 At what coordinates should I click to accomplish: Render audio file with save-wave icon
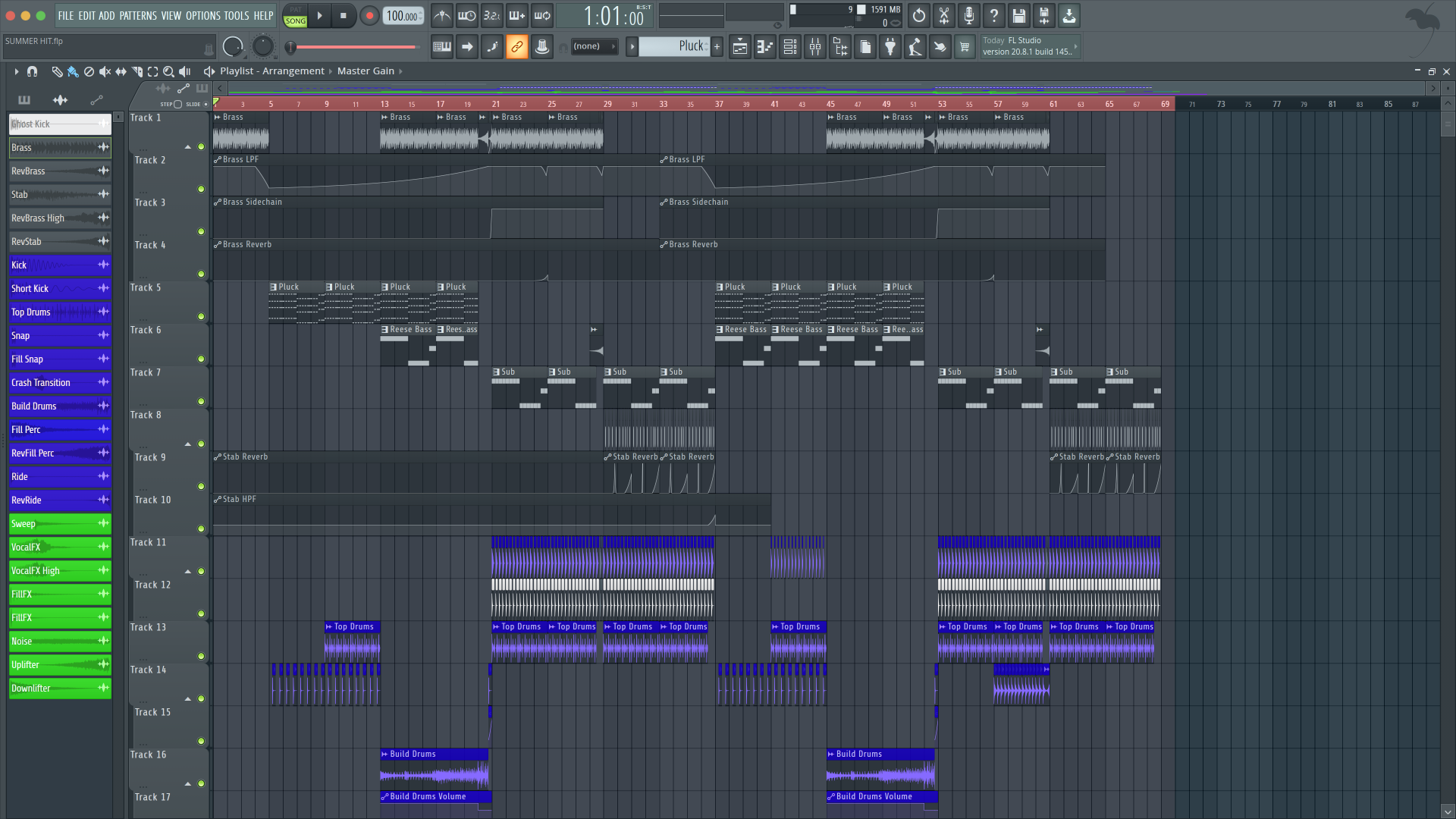click(1044, 15)
